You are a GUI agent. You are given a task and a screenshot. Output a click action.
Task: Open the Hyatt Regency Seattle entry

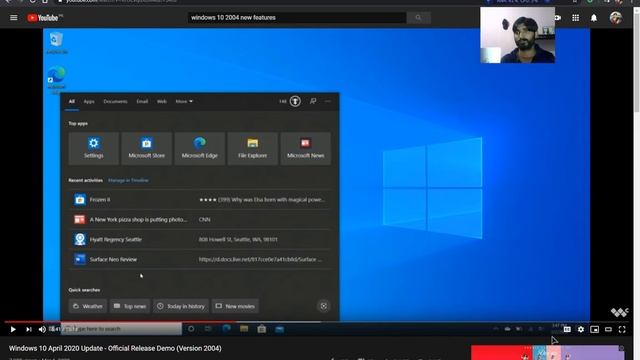(x=200, y=240)
